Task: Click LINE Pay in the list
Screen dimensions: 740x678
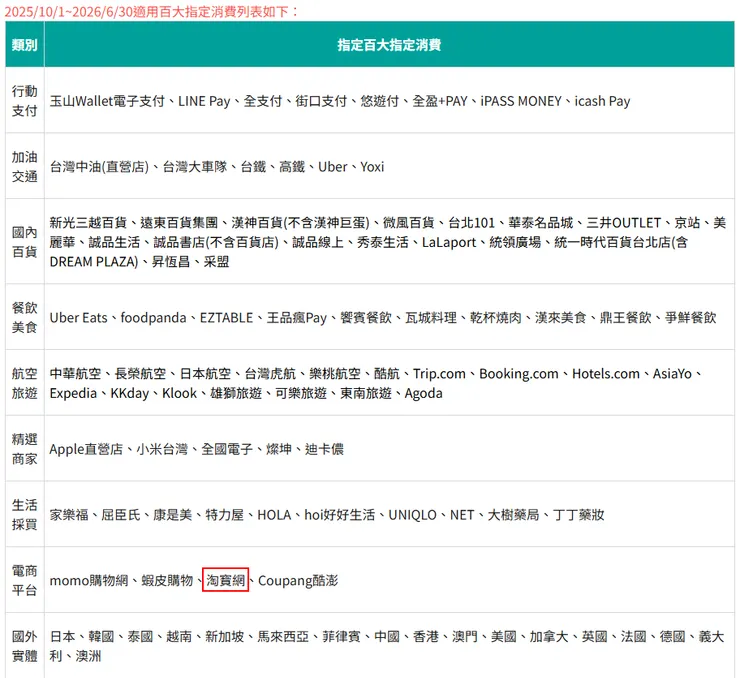Action: [204, 101]
